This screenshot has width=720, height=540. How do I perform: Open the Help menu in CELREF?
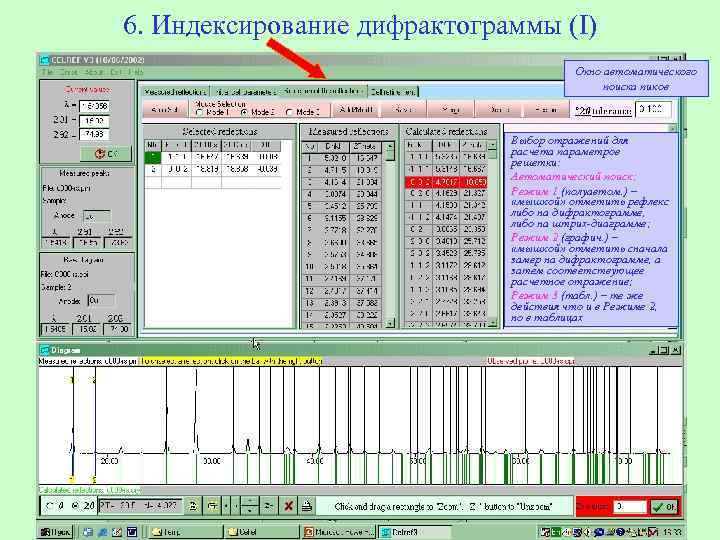tap(136, 72)
